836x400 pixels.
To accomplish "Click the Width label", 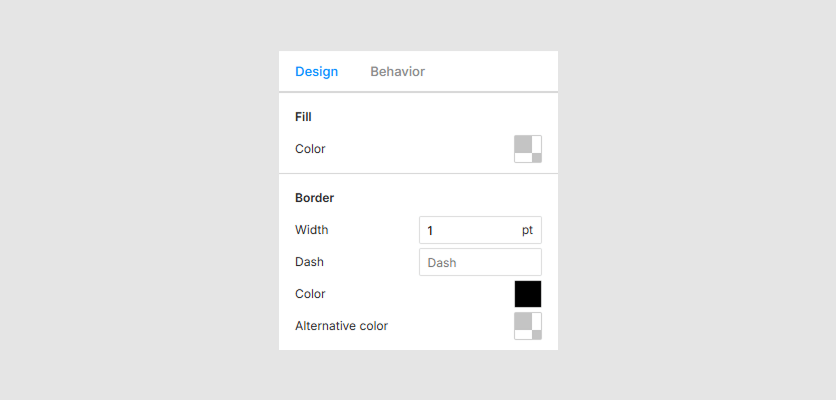I will point(311,230).
